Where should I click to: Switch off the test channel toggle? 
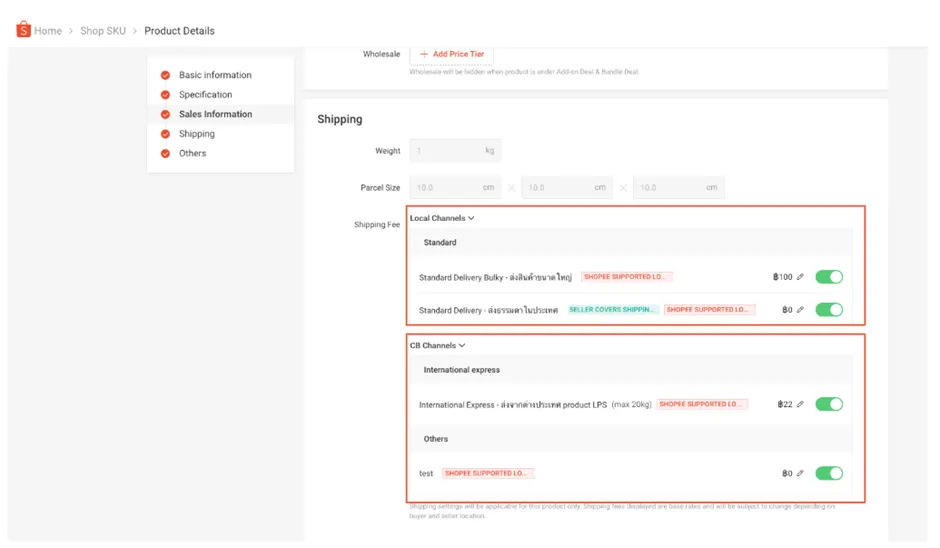[x=829, y=473]
